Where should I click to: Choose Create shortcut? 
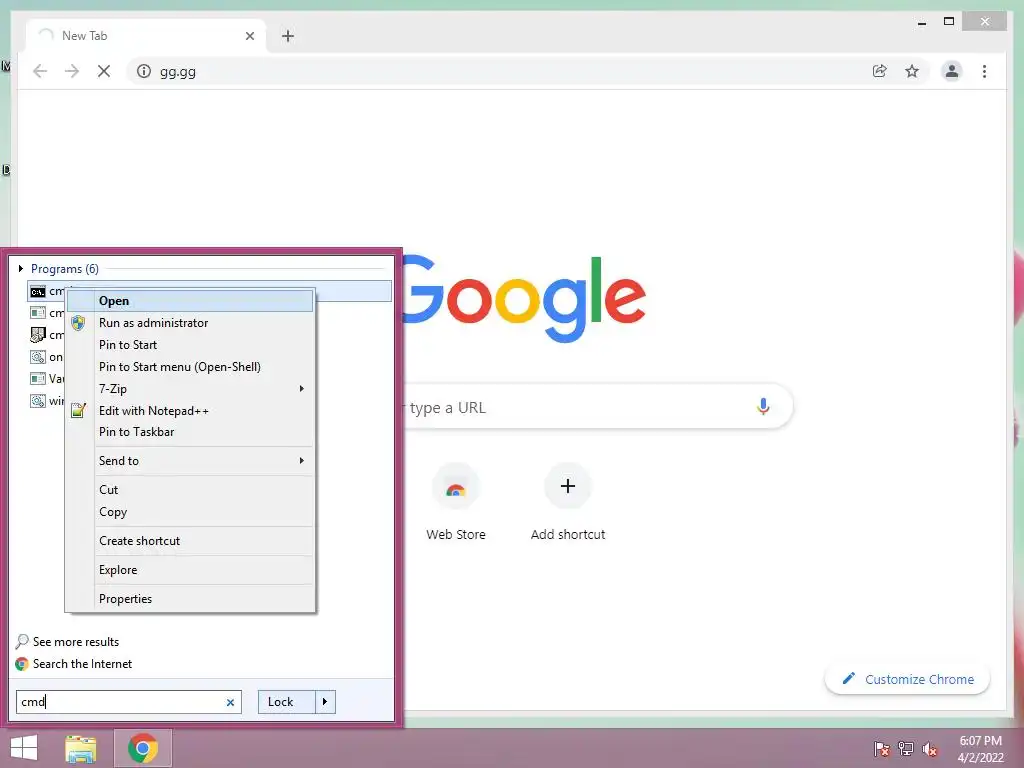coord(190,541)
